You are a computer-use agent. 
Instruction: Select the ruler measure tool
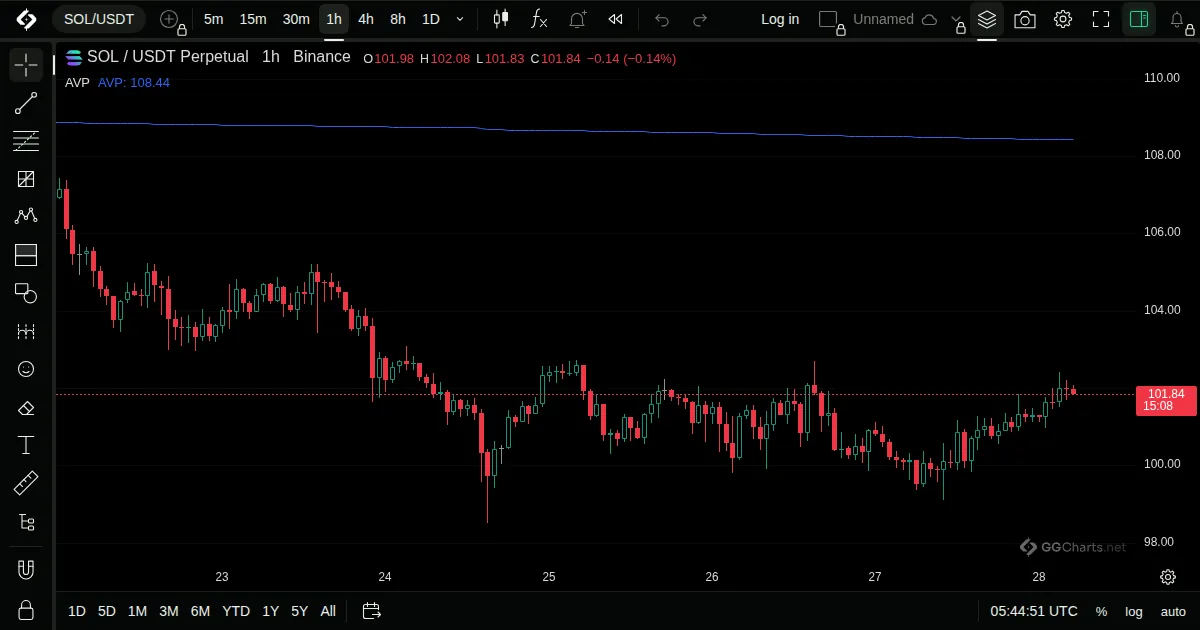tap(26, 484)
